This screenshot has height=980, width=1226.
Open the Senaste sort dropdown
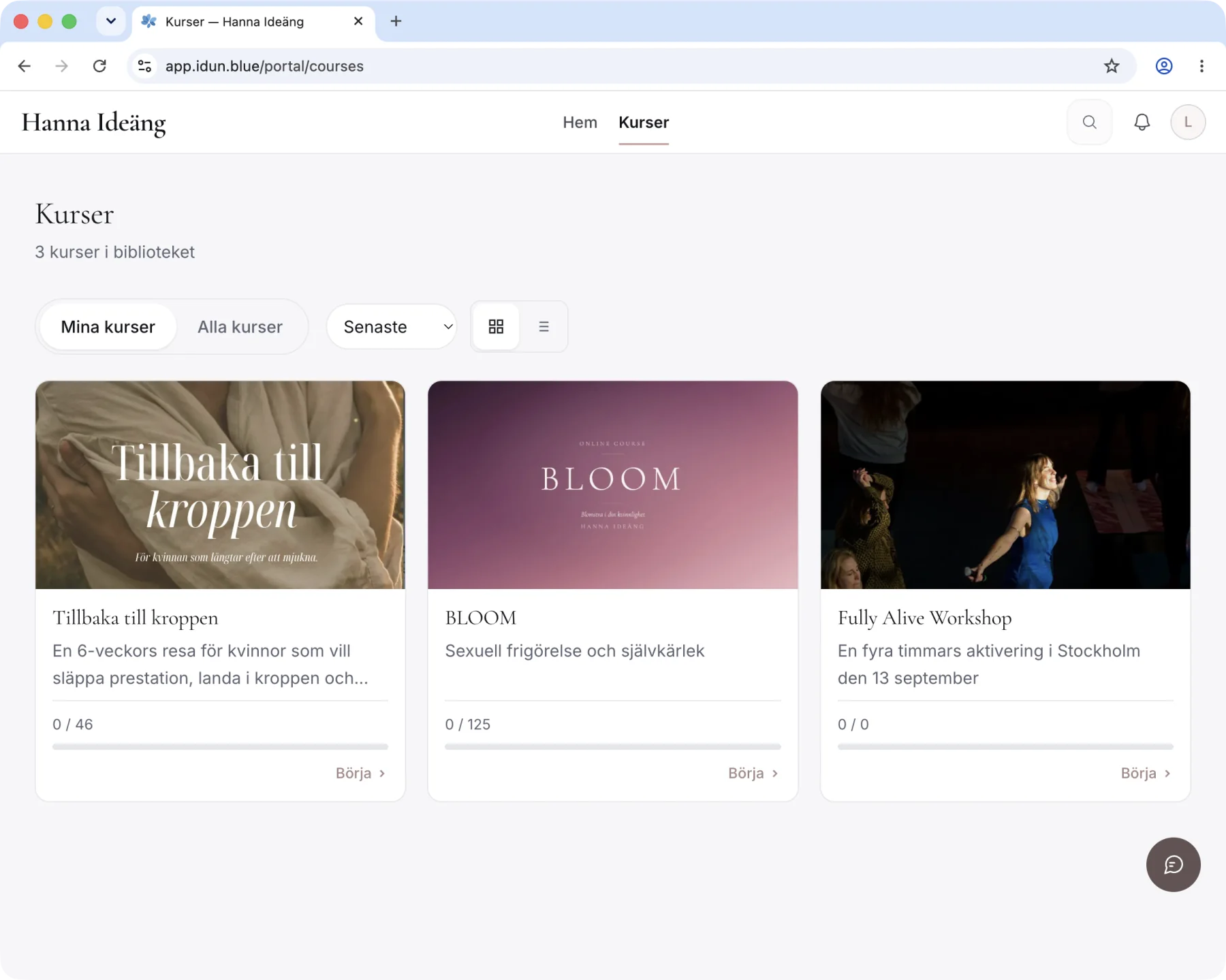392,326
